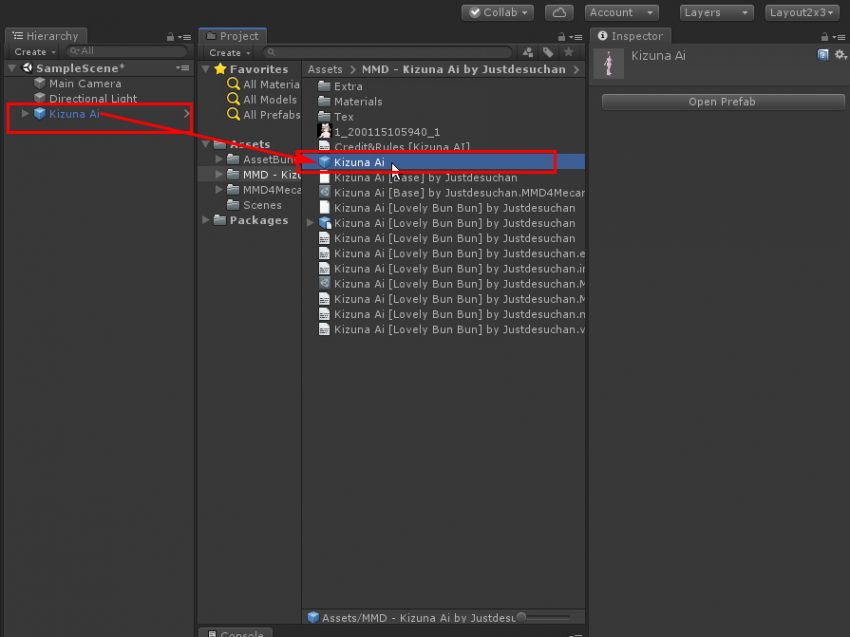Click the Open Prefab button

[722, 101]
